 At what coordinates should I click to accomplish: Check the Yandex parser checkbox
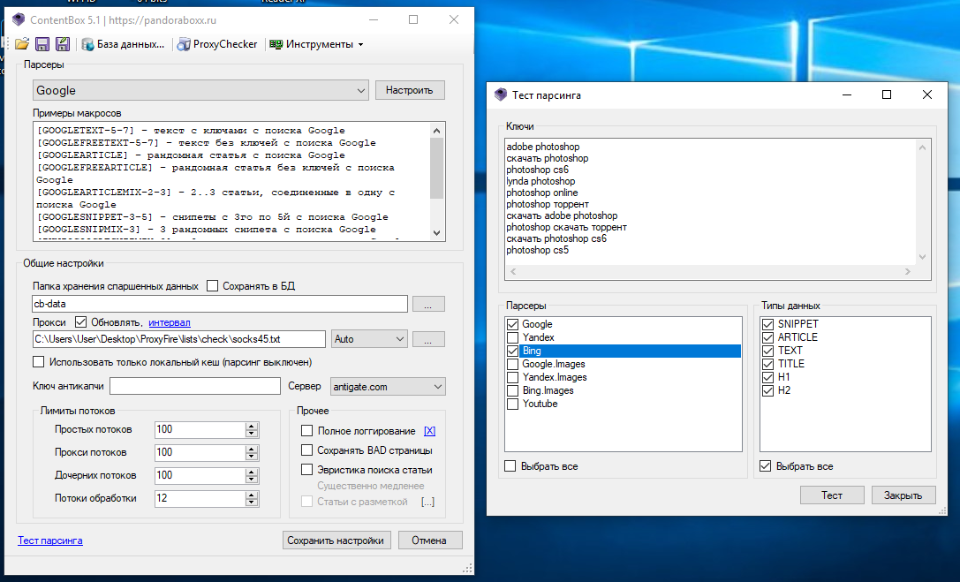[x=513, y=338]
